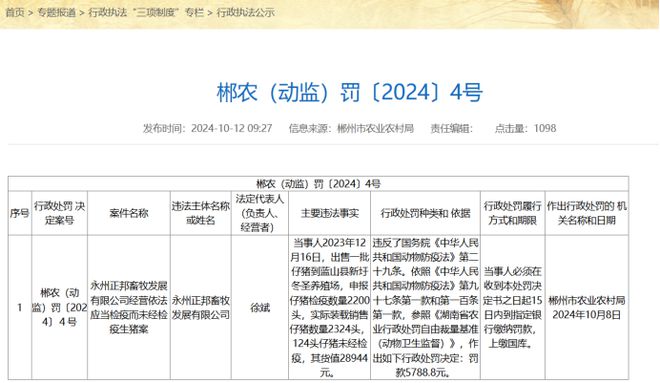
Task: Click the 发布时间 2024-10-12 09:27 text
Action: pyautogui.click(x=208, y=128)
